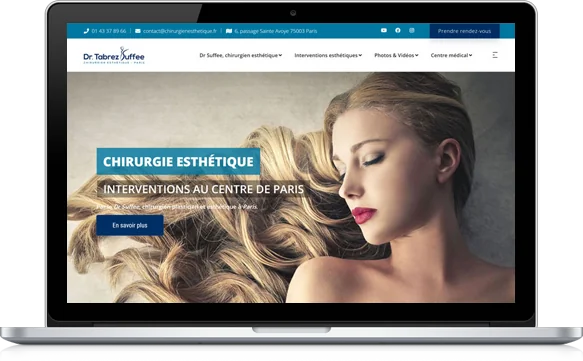
Task: Open the Facebook social icon
Action: click(398, 30)
